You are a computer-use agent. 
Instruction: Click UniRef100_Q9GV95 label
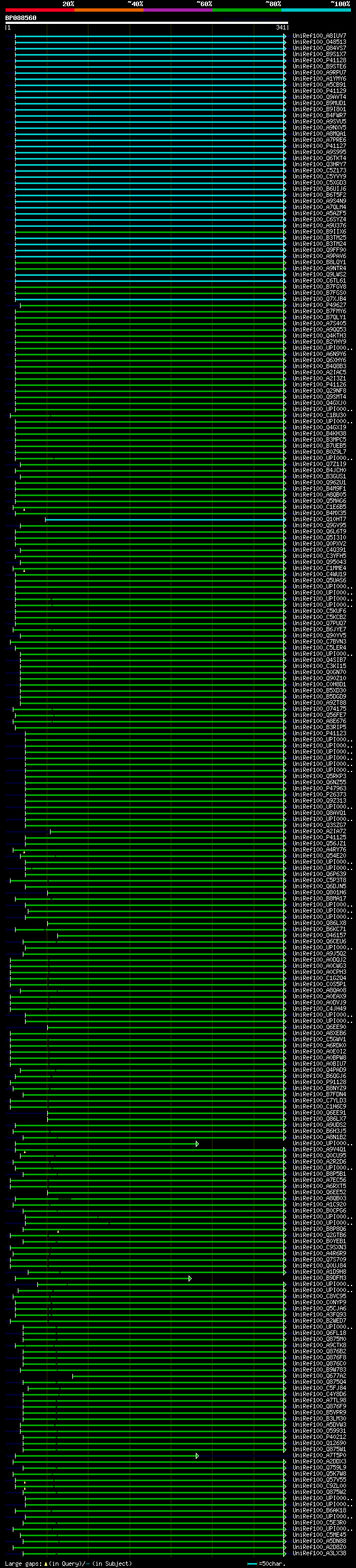[x=319, y=525]
